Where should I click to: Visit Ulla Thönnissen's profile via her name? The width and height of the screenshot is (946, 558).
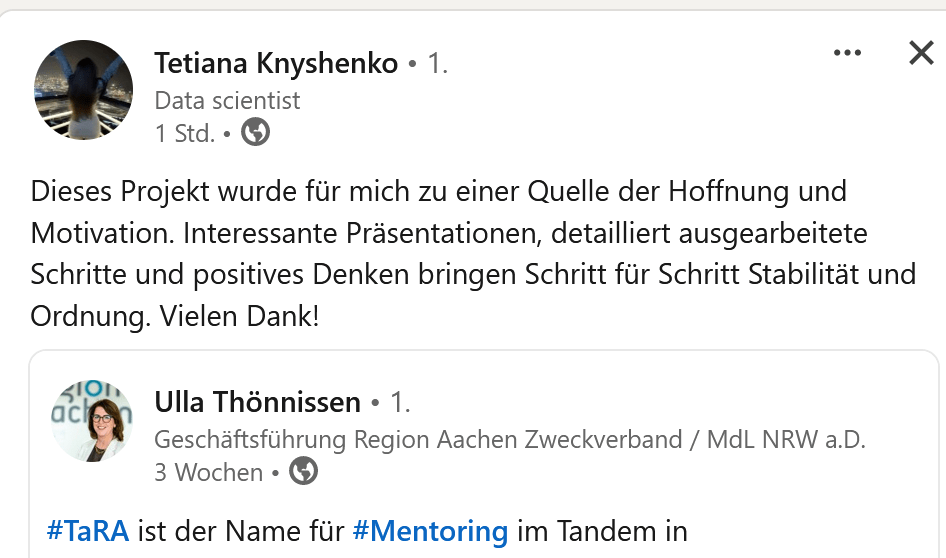tap(257, 402)
